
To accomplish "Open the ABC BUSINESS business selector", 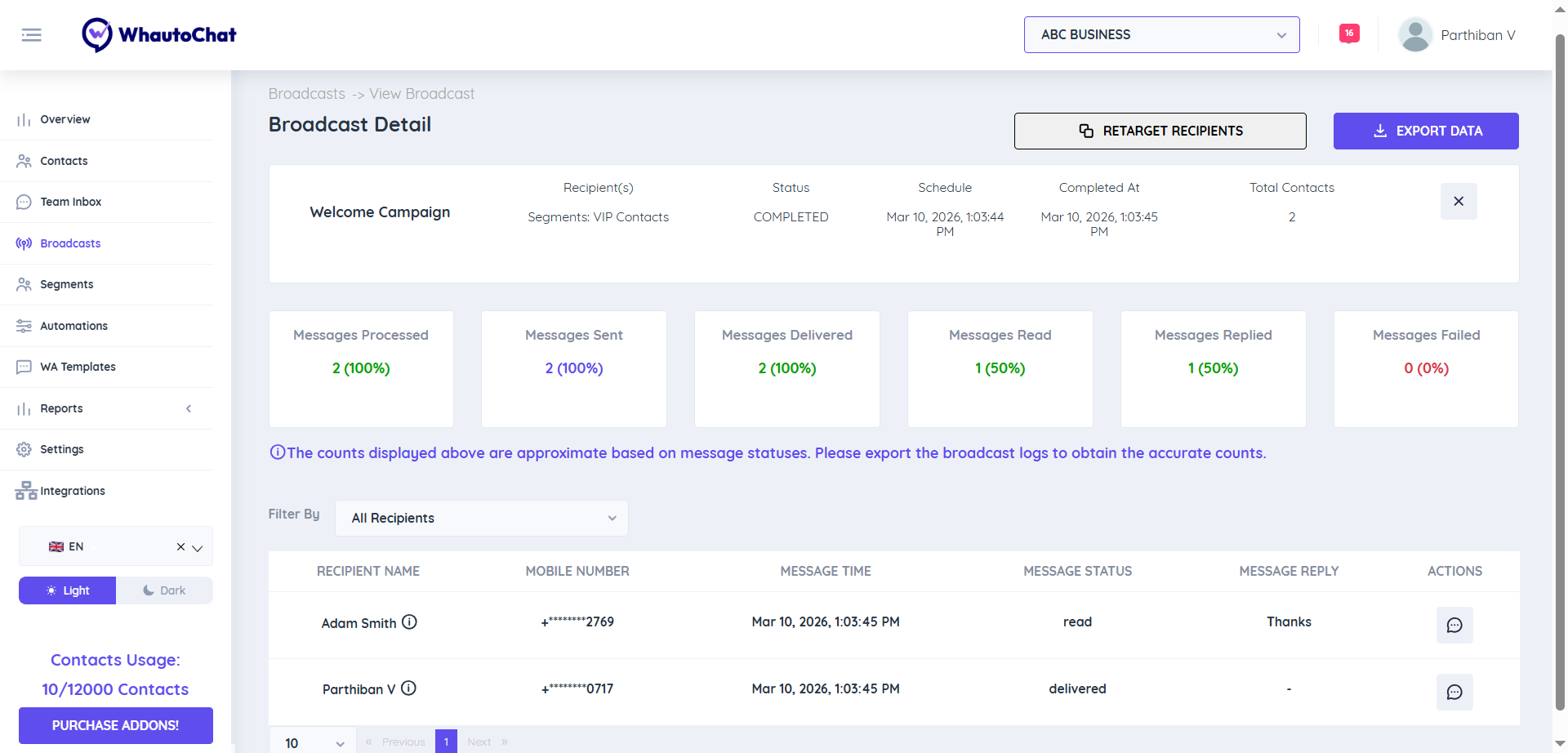I will [x=1161, y=34].
